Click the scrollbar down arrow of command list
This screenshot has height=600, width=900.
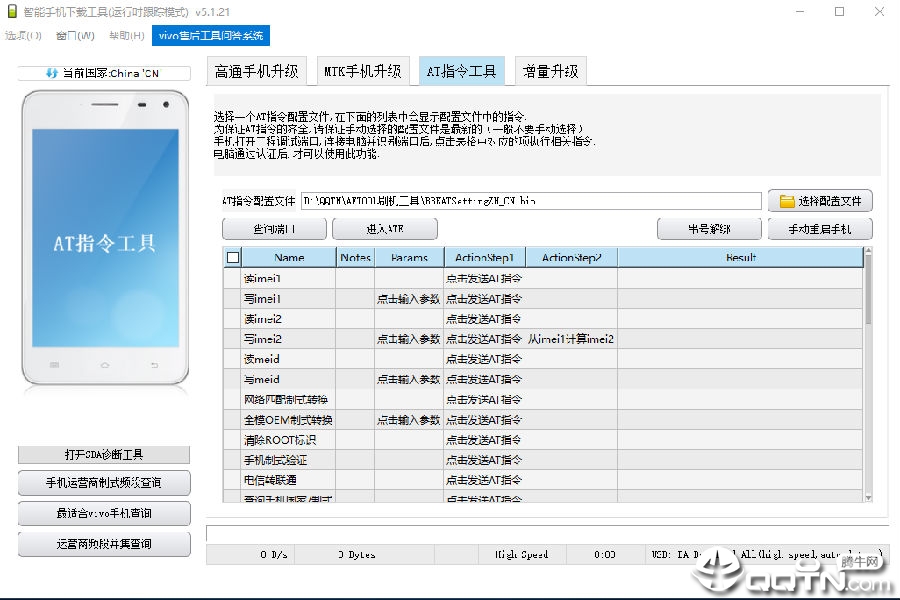coord(868,498)
